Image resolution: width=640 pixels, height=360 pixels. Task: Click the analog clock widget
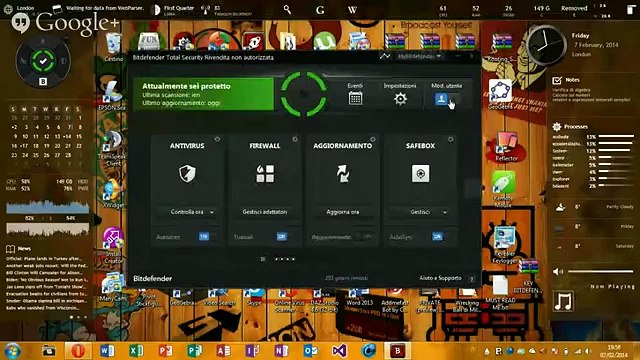click(546, 45)
